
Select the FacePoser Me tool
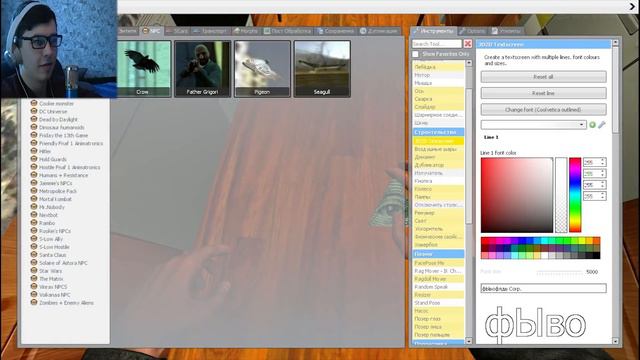coord(438,263)
